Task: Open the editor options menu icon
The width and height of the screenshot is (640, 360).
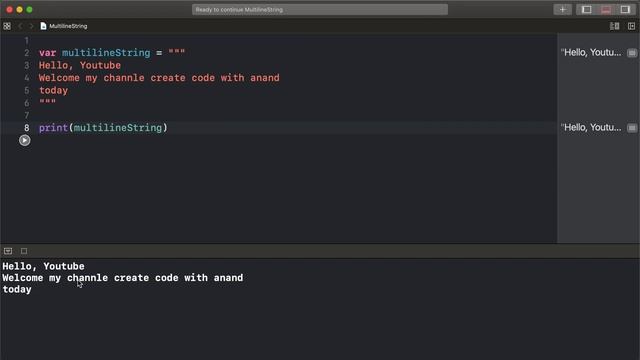Action: [614, 26]
